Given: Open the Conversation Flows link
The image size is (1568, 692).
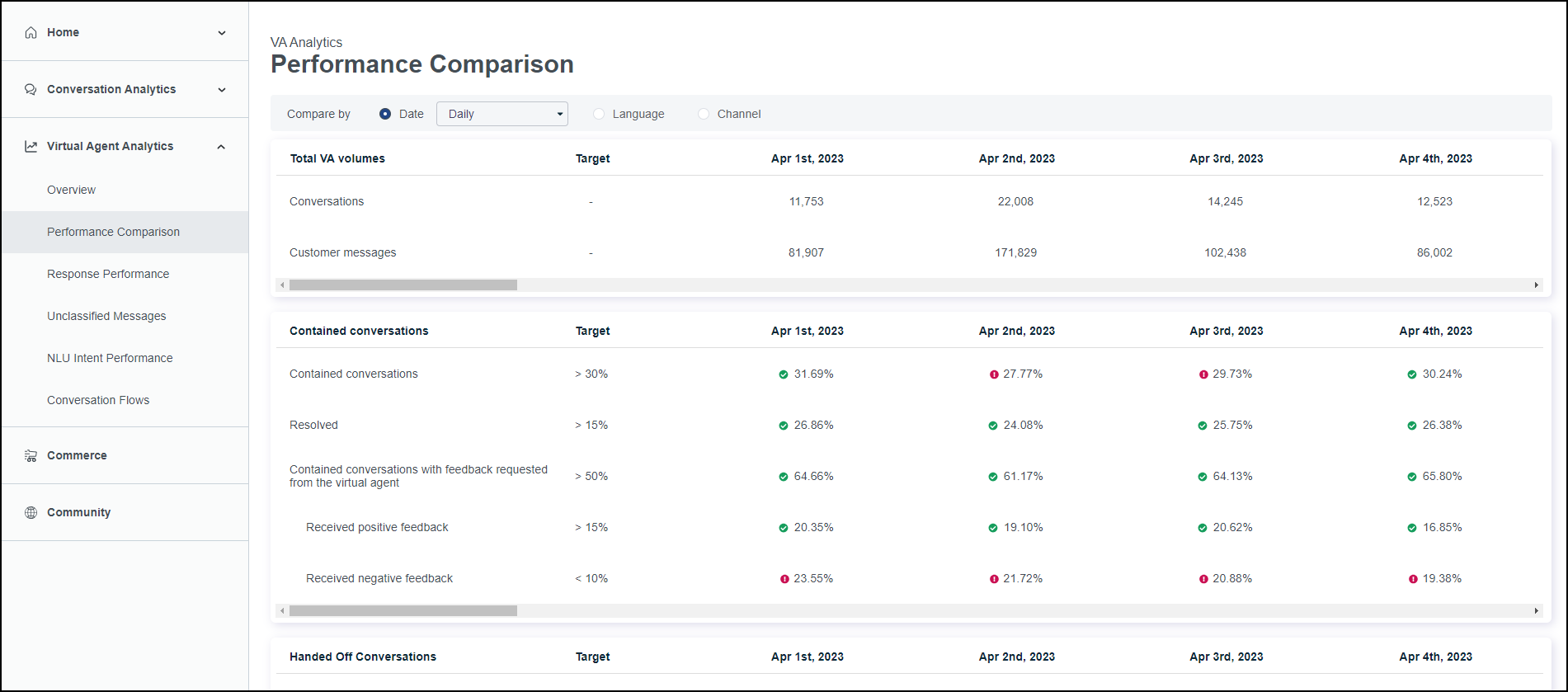Looking at the screenshot, I should click(x=98, y=400).
